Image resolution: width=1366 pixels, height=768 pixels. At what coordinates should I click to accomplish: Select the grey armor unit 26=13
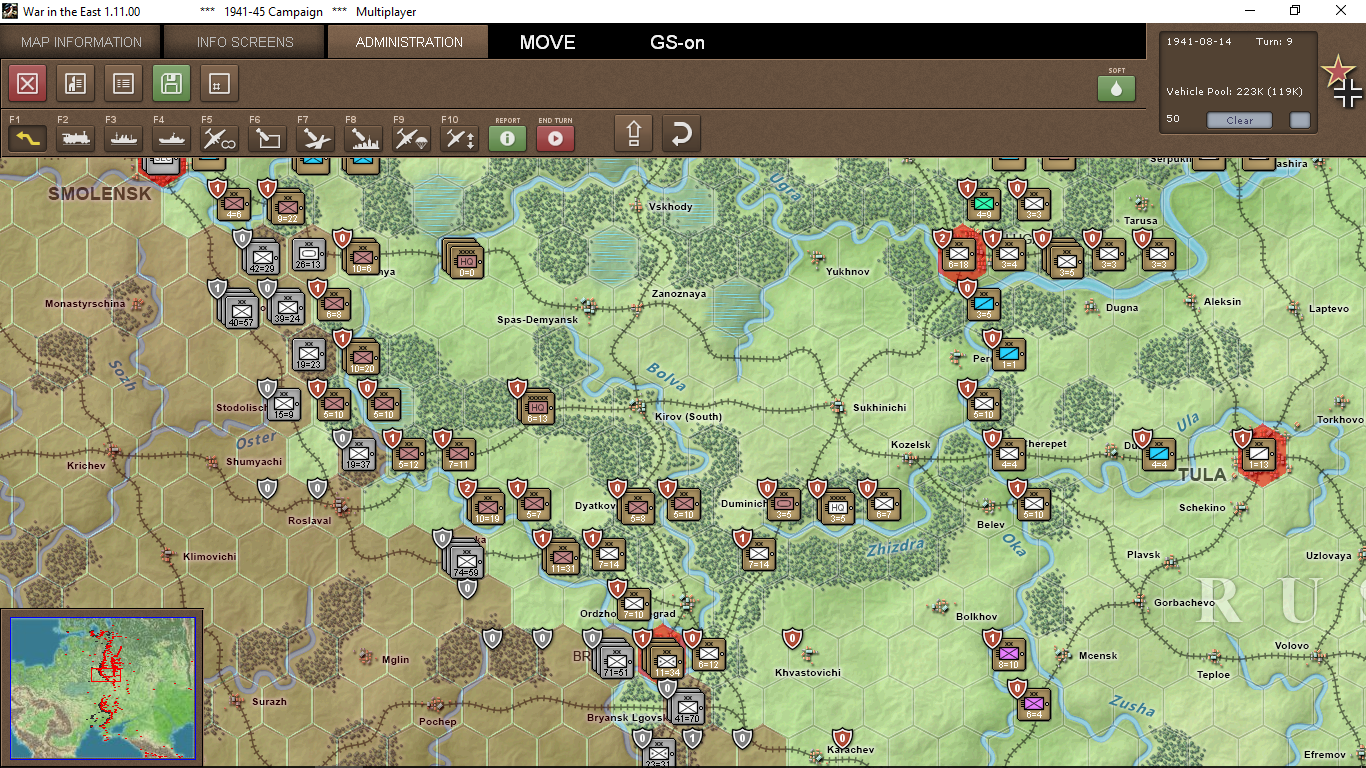click(309, 254)
